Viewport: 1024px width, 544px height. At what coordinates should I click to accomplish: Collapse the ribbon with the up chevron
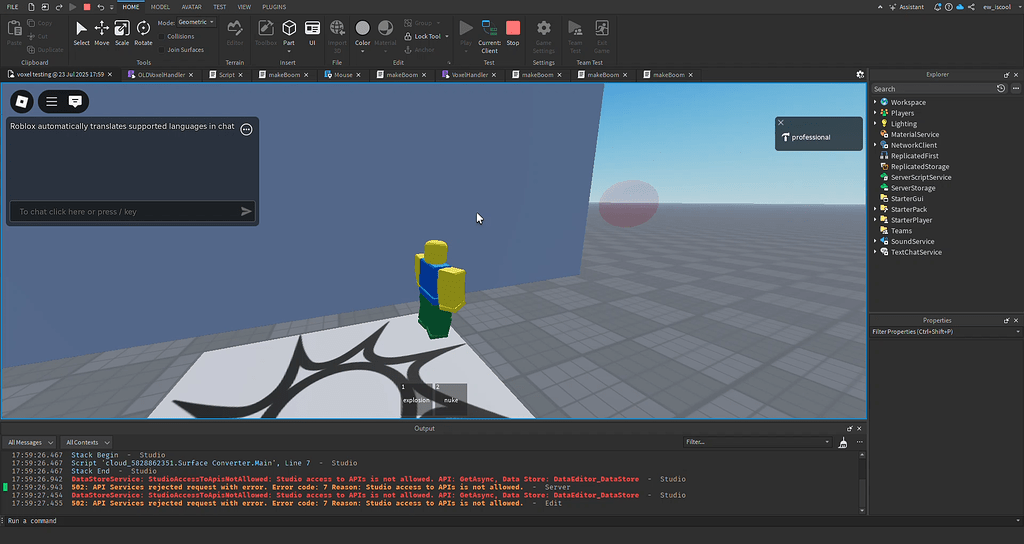[x=880, y=7]
